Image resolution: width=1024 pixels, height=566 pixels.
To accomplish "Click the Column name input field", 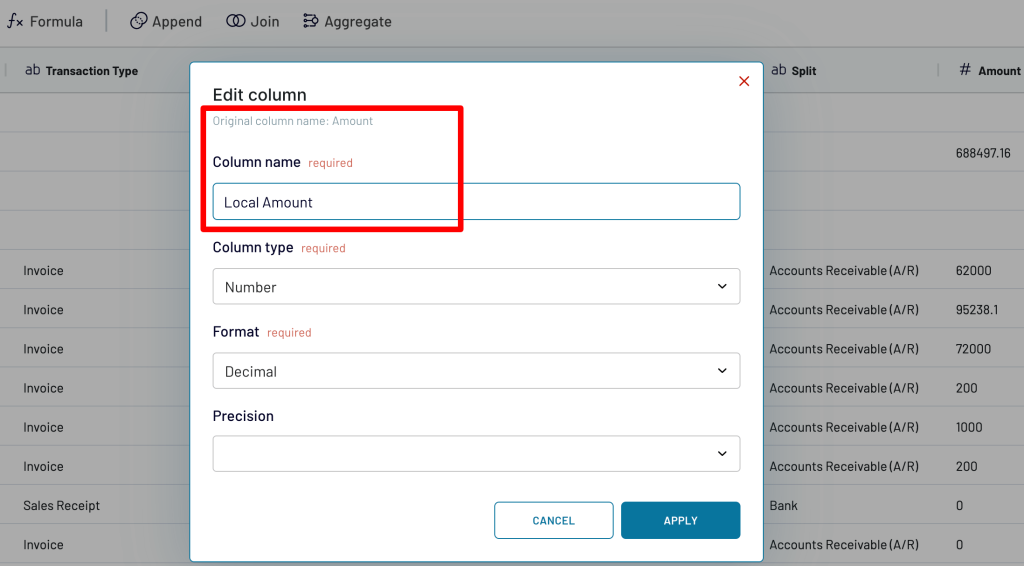I will pos(476,202).
